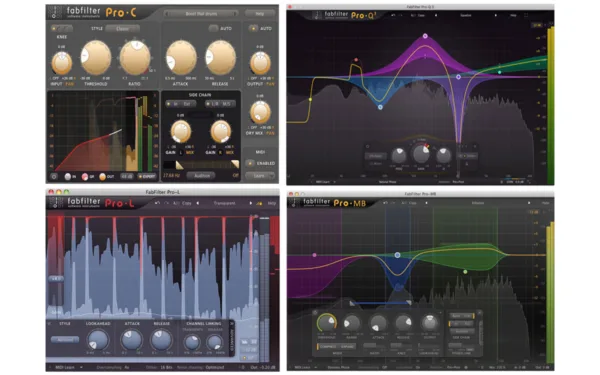Image resolution: width=600 pixels, height=375 pixels.
Task: Click the Pro-Q band Frequency knob
Action: point(398,156)
